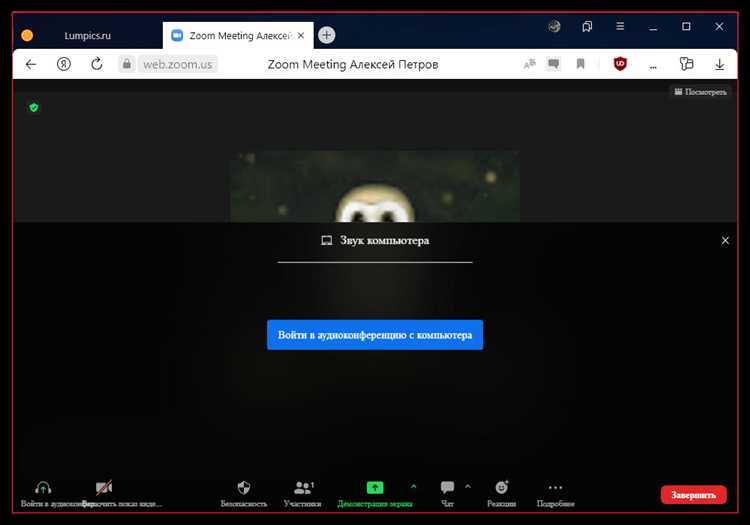Expand the chat options arrow
The image size is (750, 525).
[x=468, y=487]
